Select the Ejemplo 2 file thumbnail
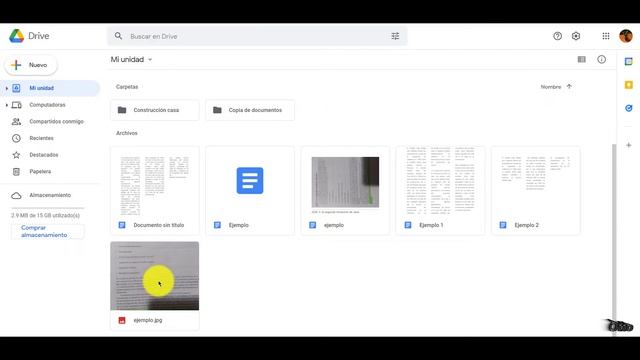The height and width of the screenshot is (360, 640). point(536,191)
